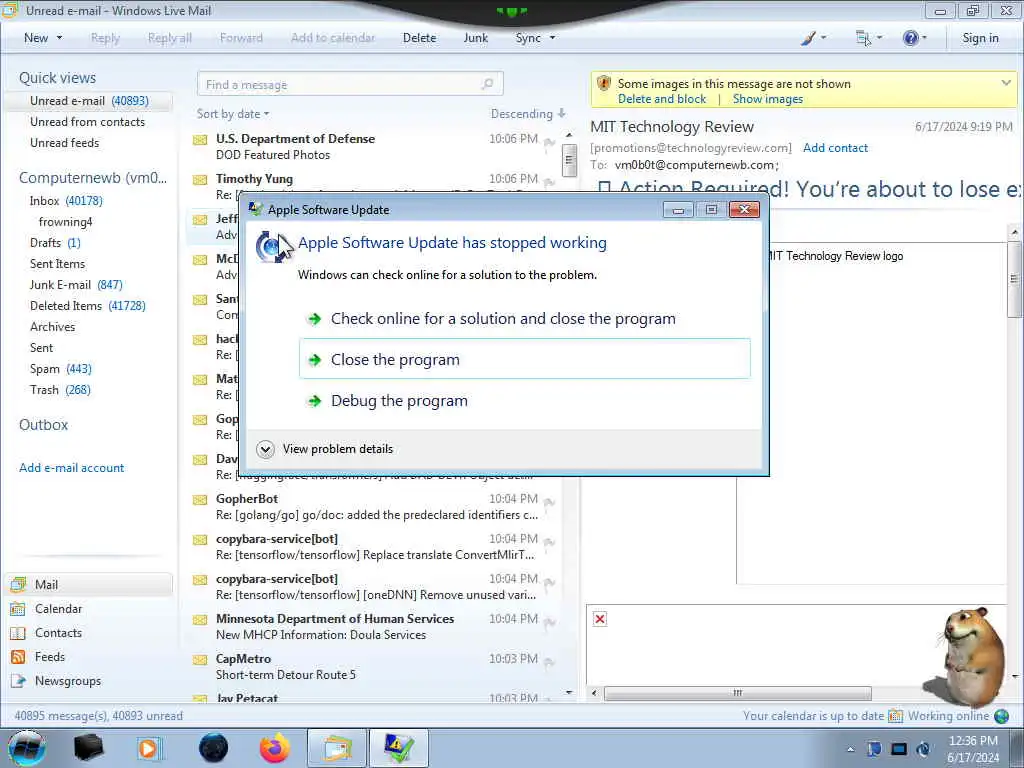Open the Help icon dropdown arrow

924,38
